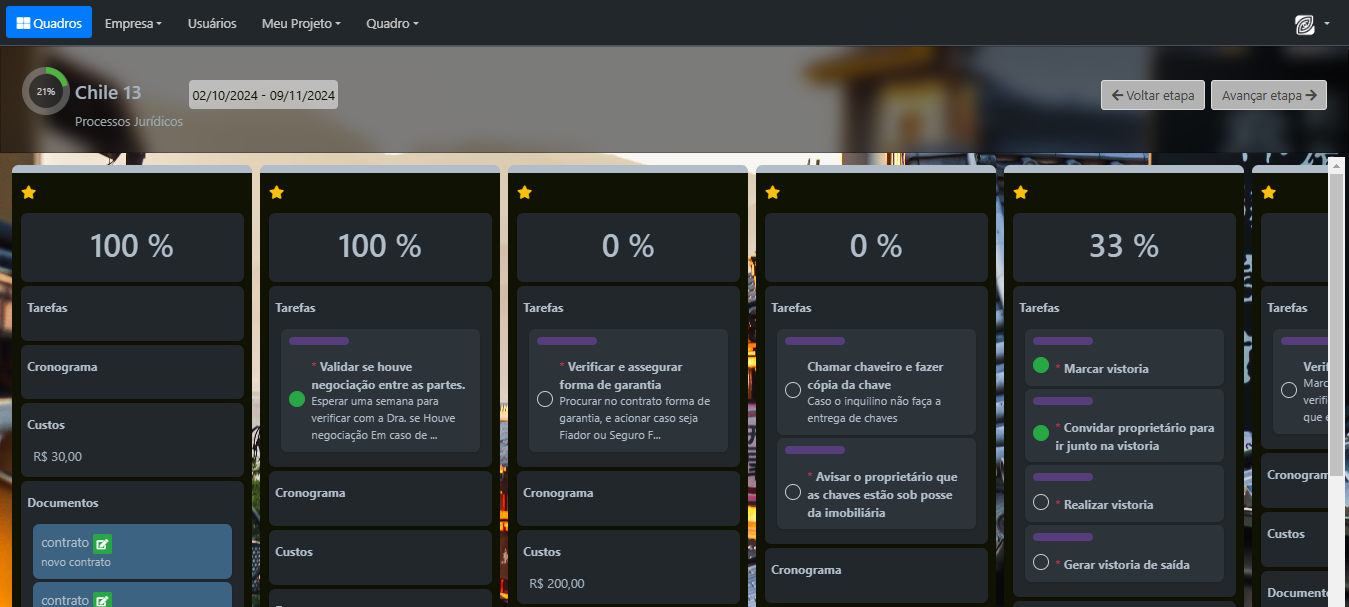Toggle the 'Gerar vistoria de saída' task circle
1349x607 pixels.
1040,562
